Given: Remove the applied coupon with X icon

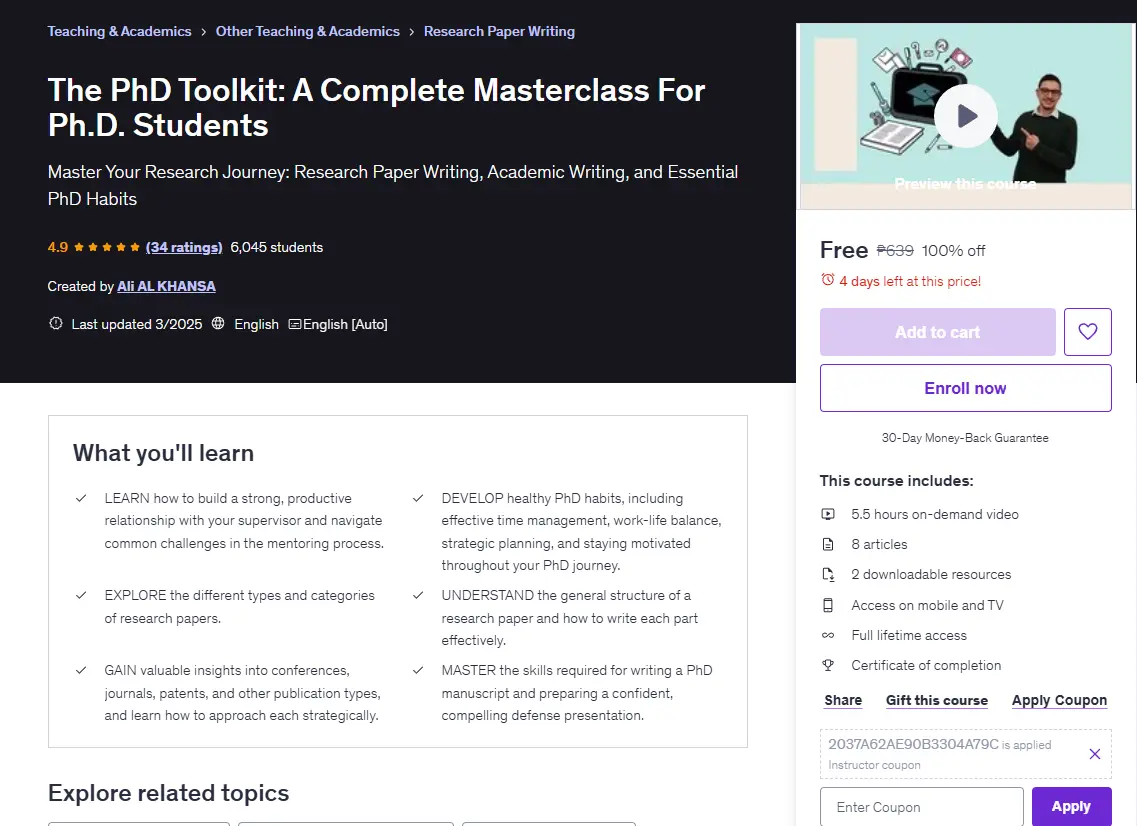Looking at the screenshot, I should (1095, 754).
